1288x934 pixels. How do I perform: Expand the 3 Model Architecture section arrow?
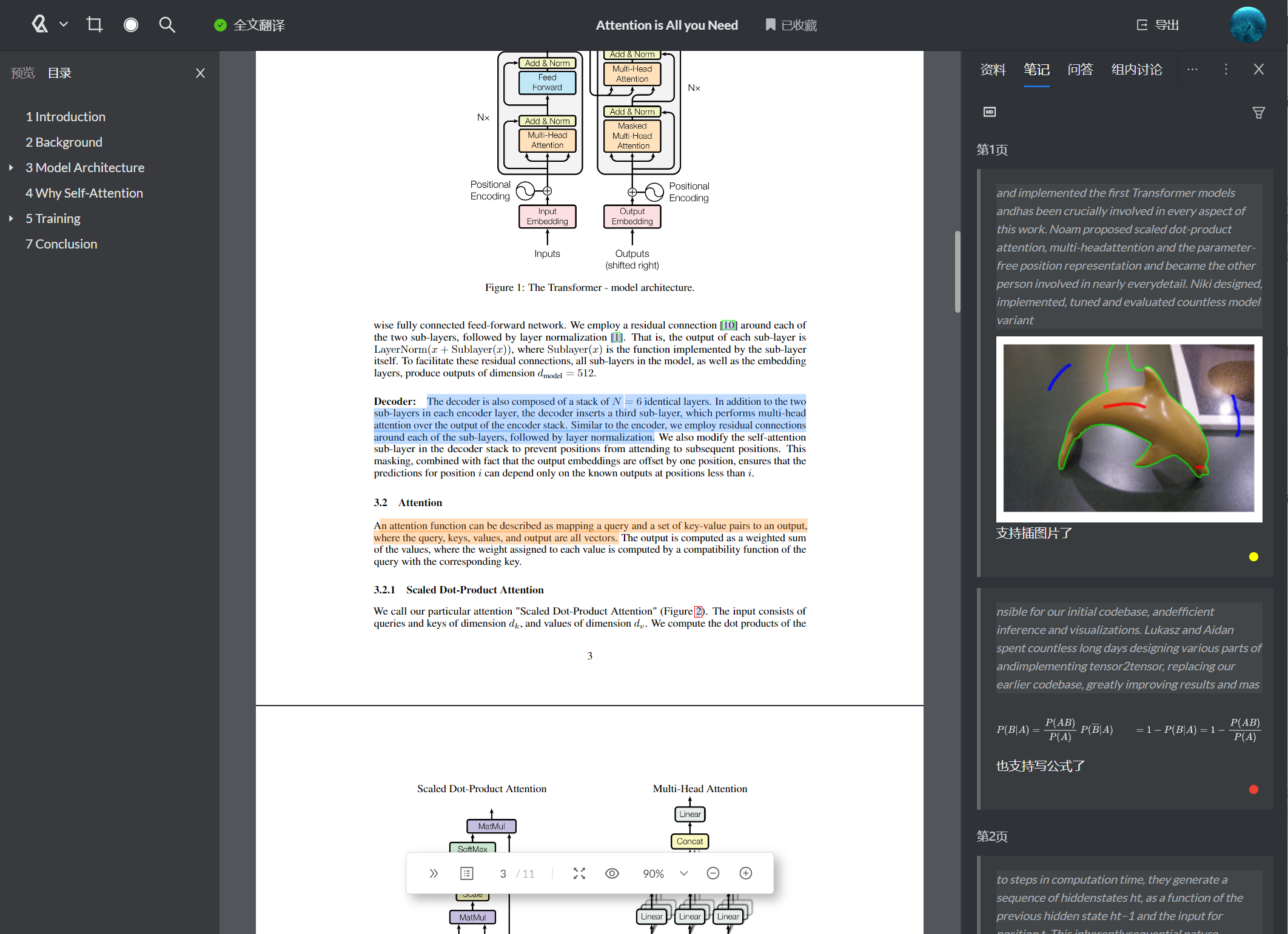pos(11,167)
